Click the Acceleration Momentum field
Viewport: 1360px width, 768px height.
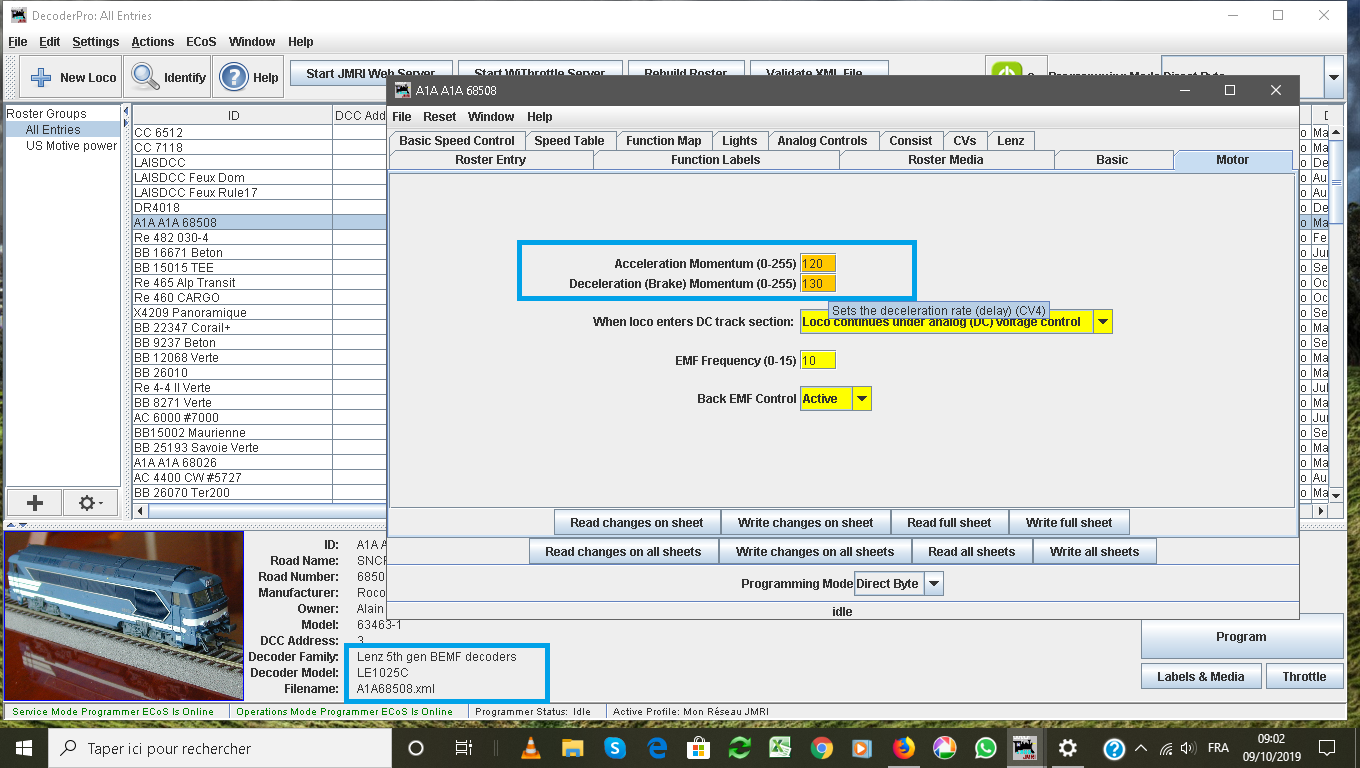(x=818, y=264)
